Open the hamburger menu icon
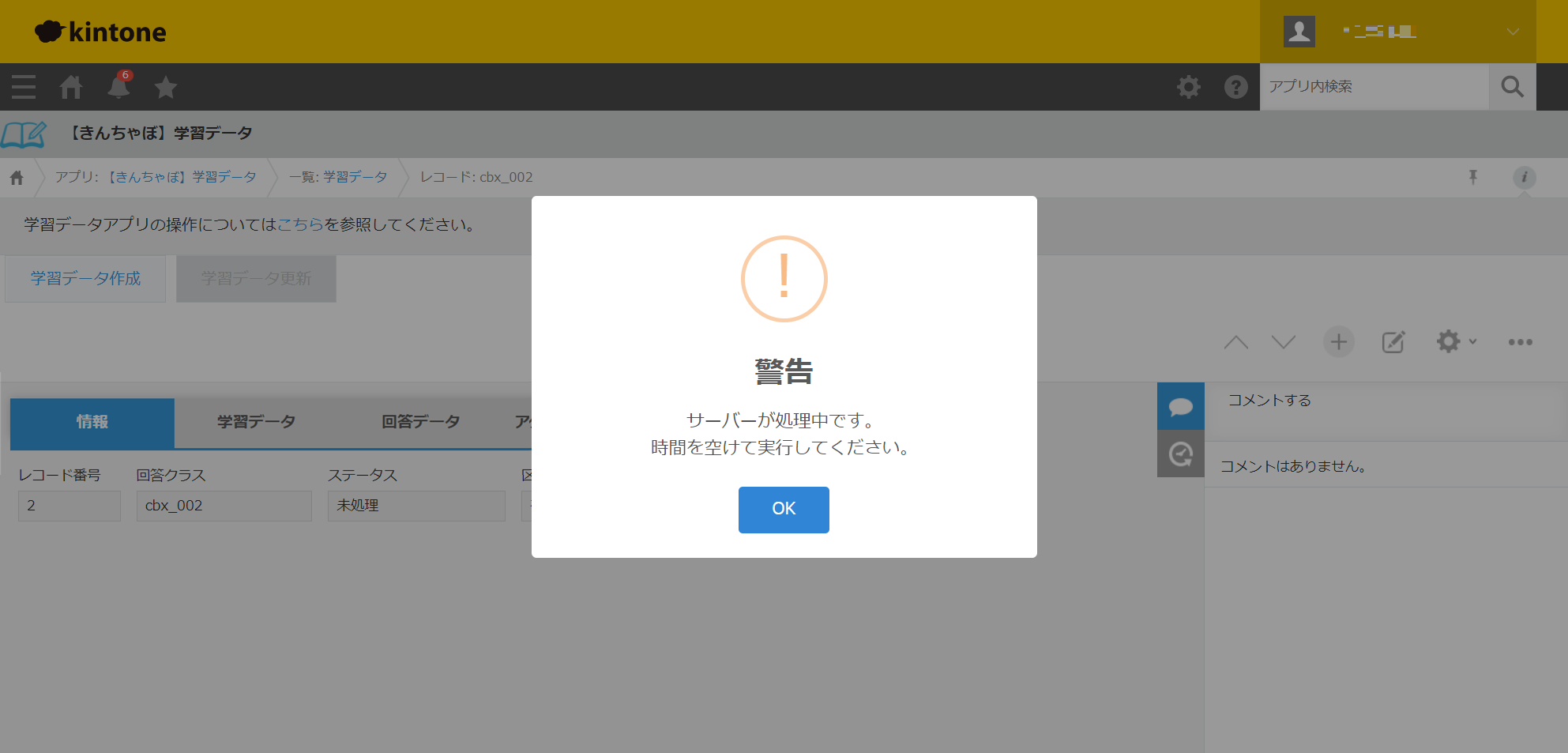Image resolution: width=1568 pixels, height=753 pixels. pos(24,87)
